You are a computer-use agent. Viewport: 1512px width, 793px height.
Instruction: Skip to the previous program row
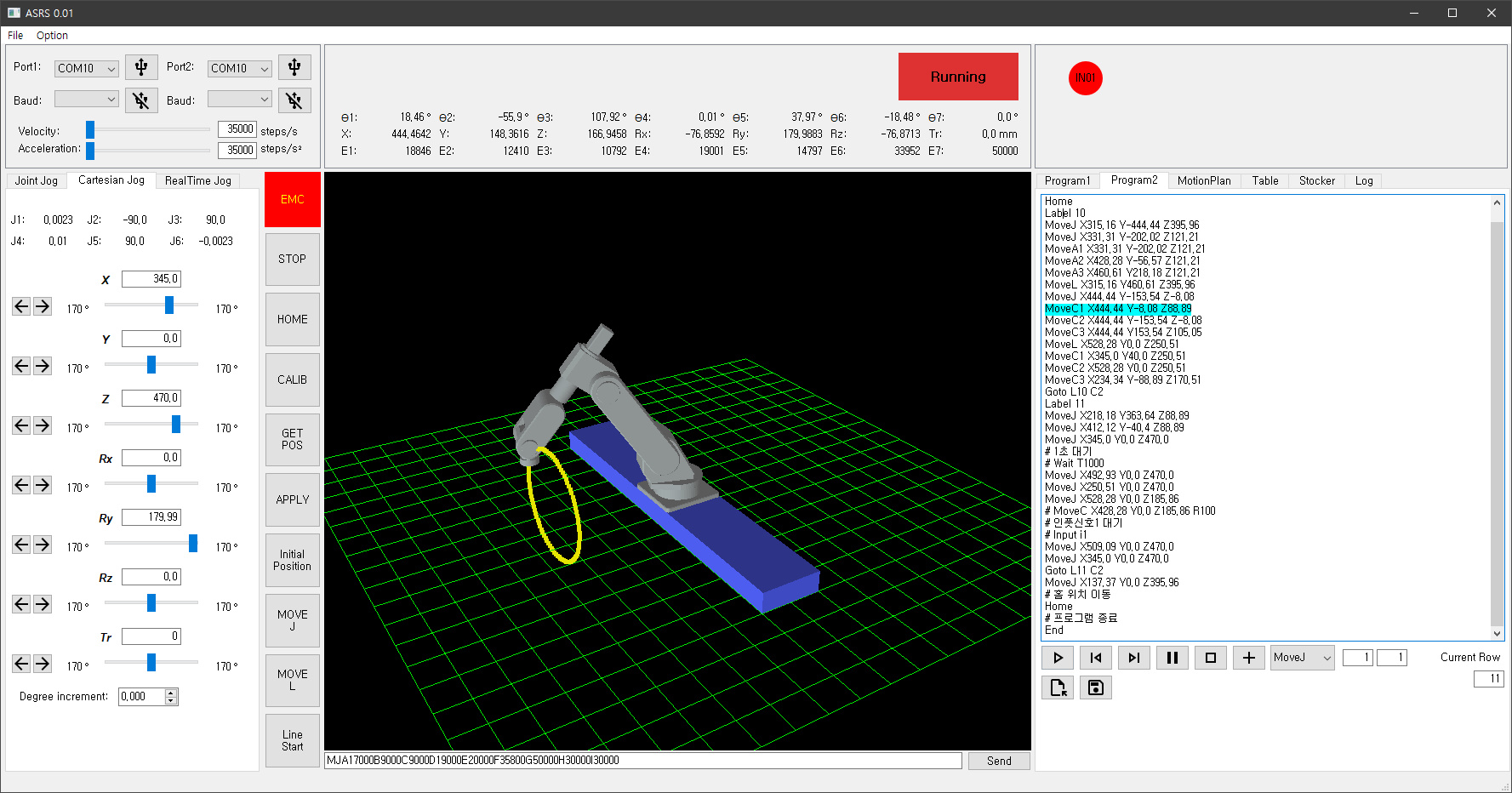1096,658
